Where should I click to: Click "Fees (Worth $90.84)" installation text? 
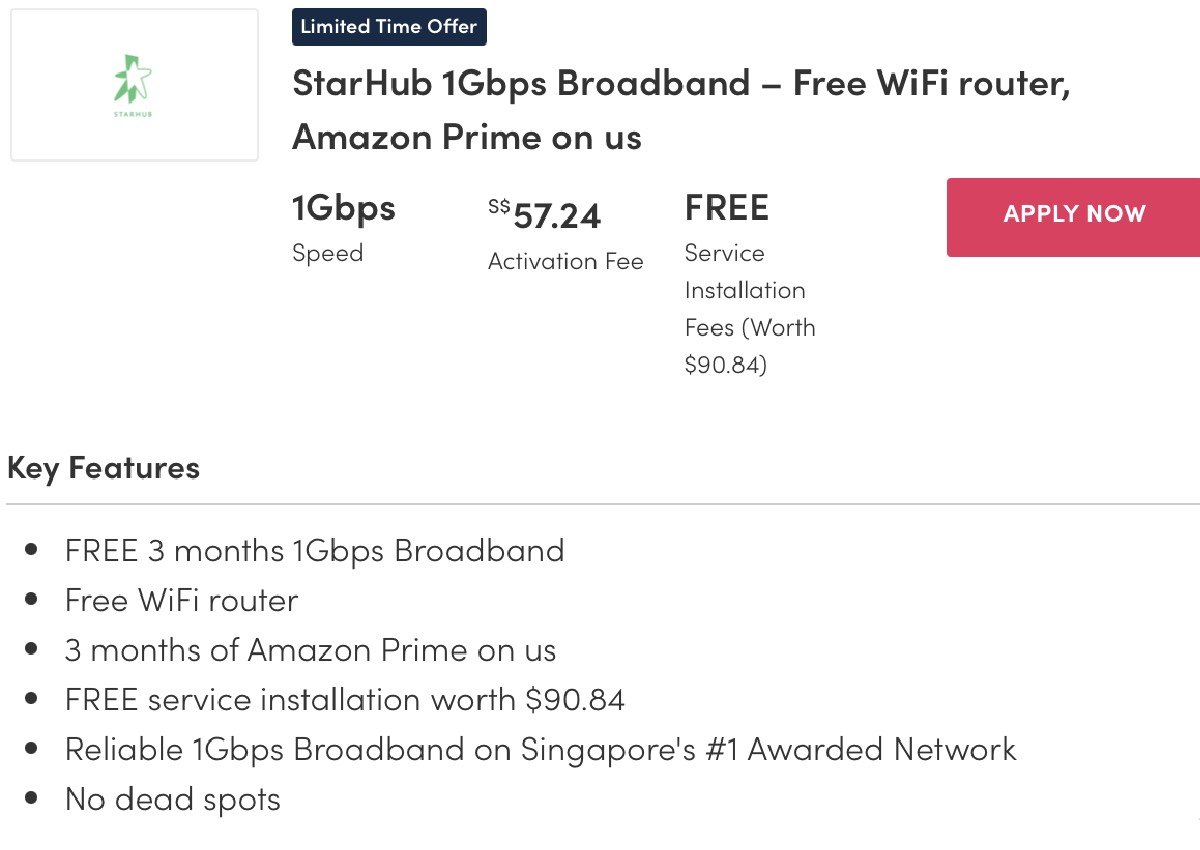tap(749, 346)
